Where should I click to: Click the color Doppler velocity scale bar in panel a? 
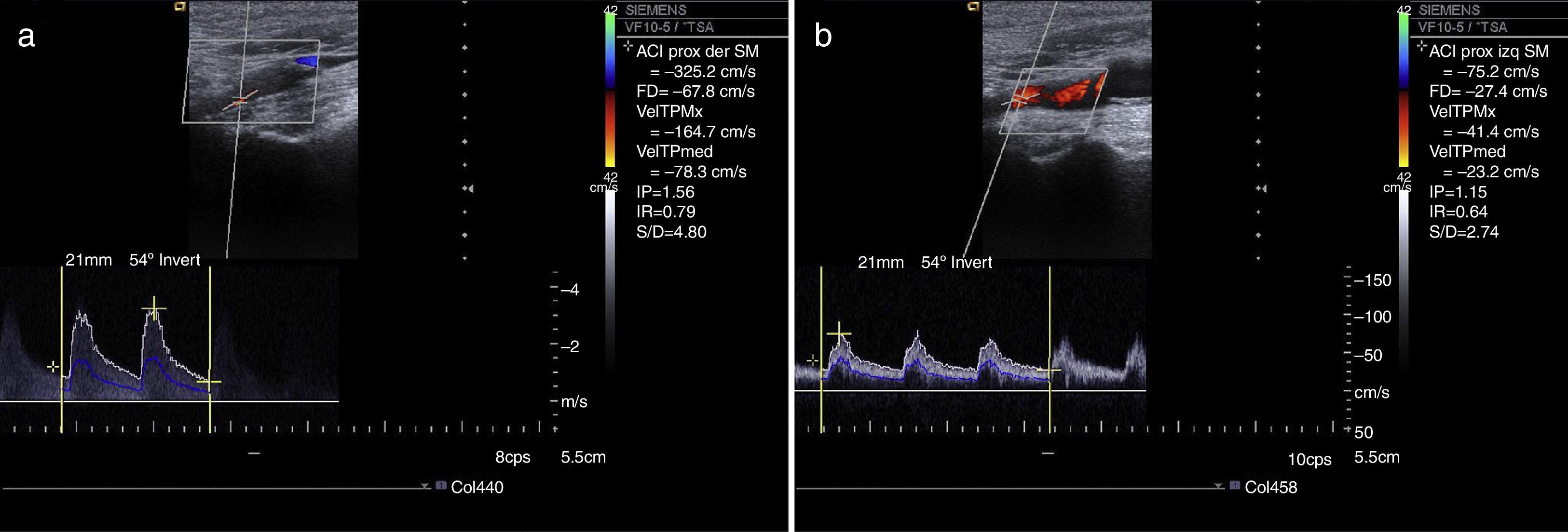[610, 89]
